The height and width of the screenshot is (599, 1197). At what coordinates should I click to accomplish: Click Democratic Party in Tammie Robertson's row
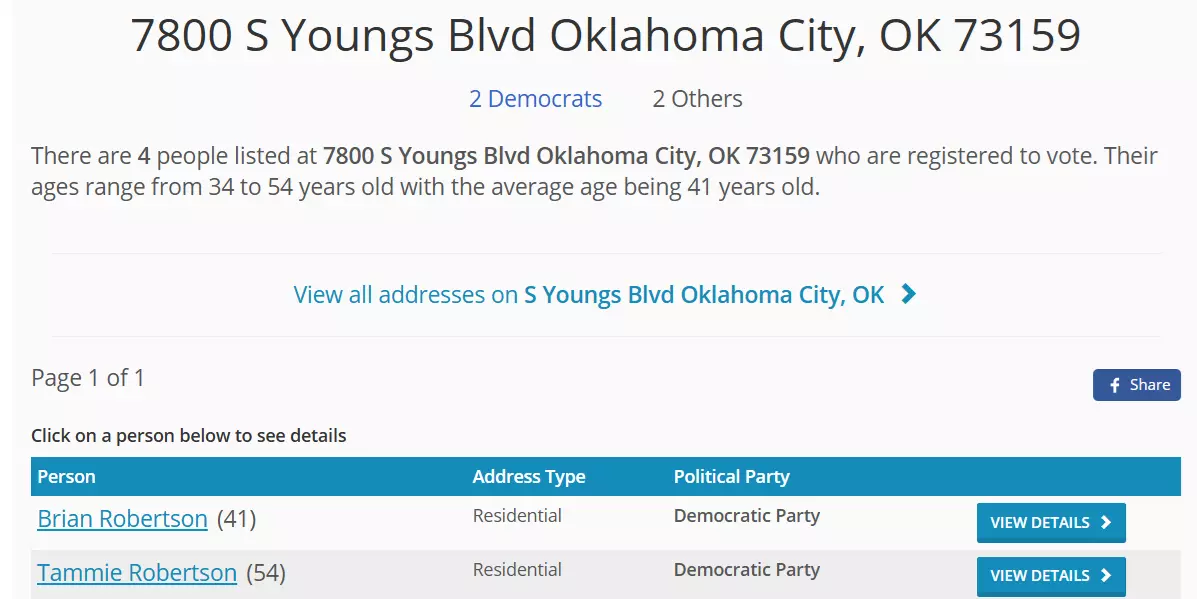[x=746, y=570]
